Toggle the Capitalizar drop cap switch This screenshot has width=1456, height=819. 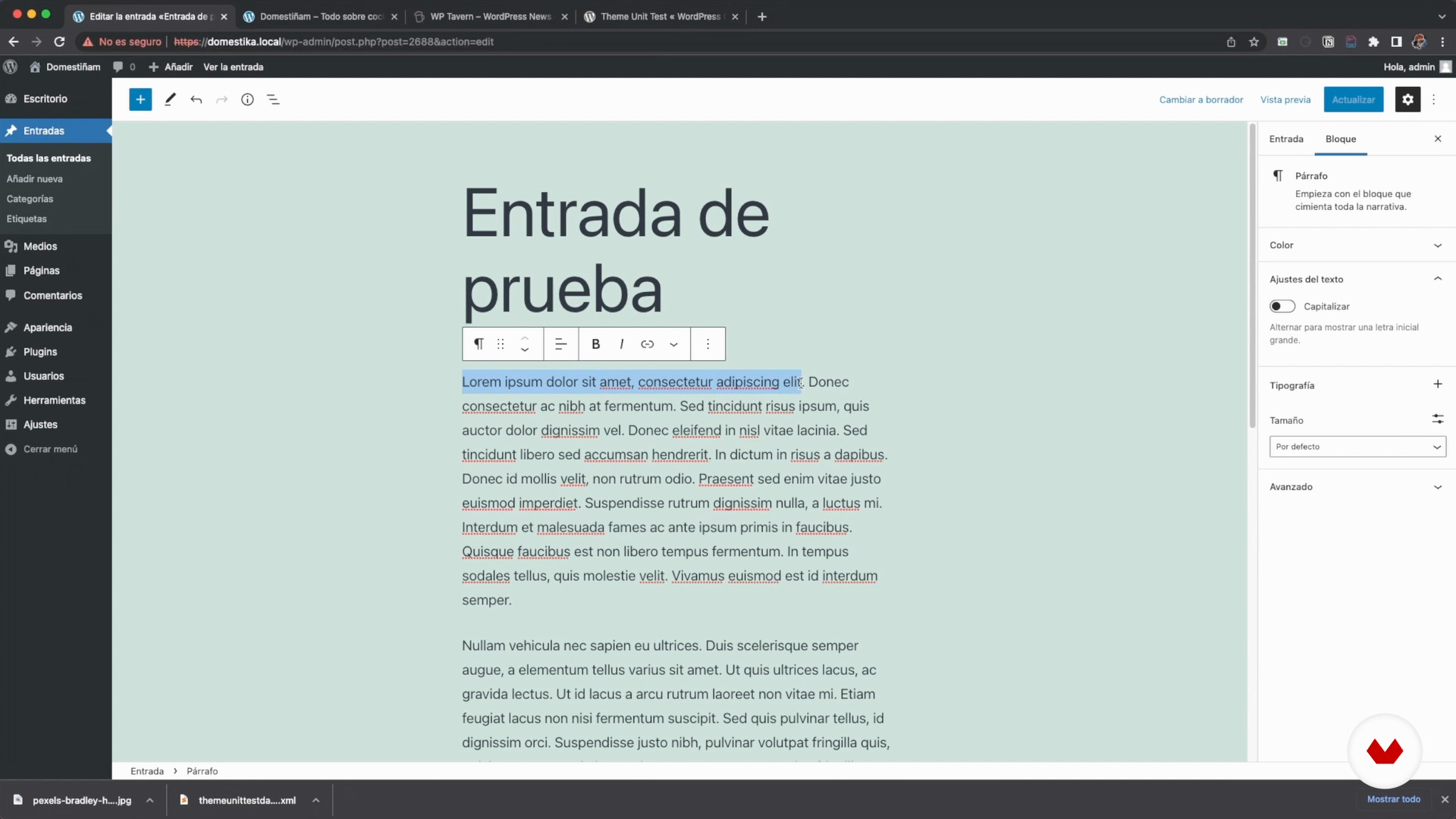1282,306
